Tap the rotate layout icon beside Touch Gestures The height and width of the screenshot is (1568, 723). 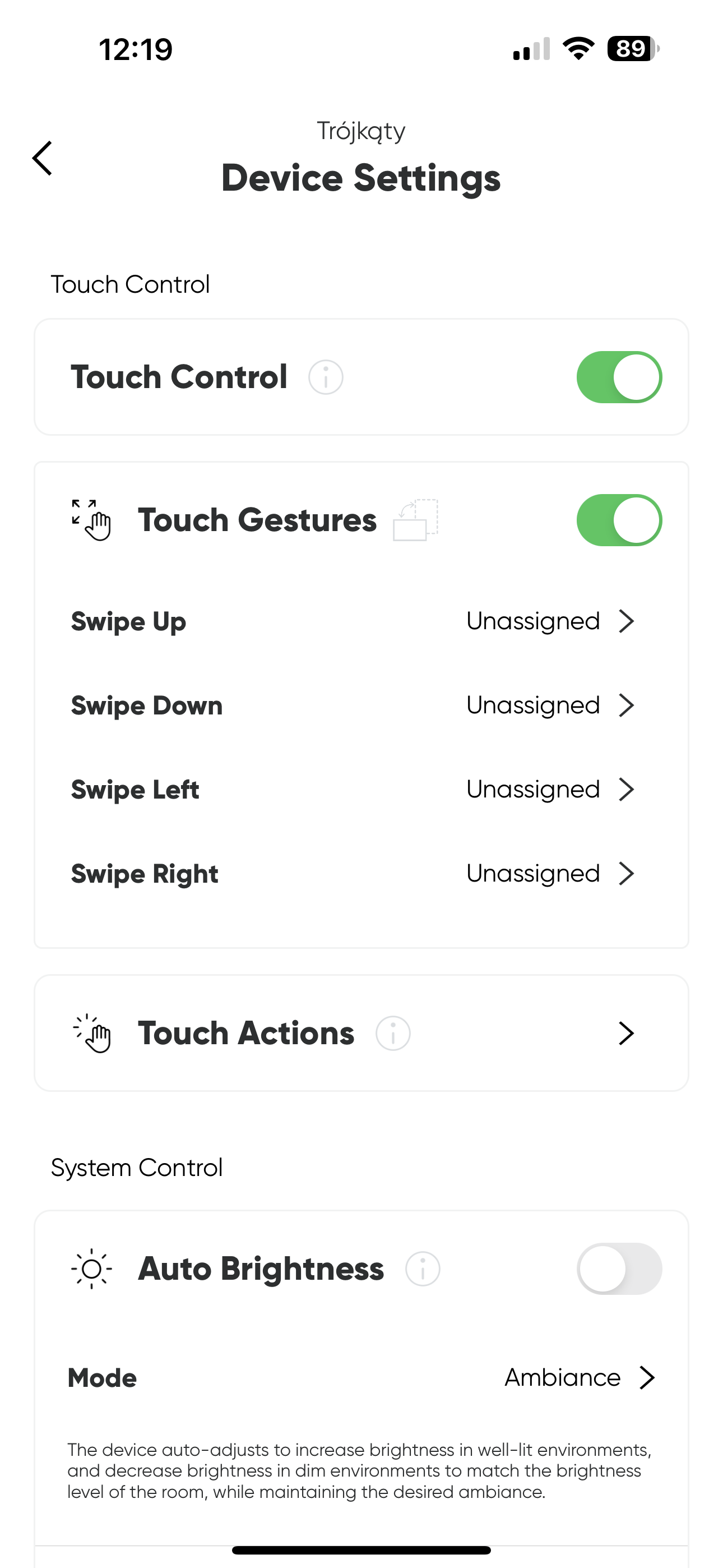tap(416, 520)
